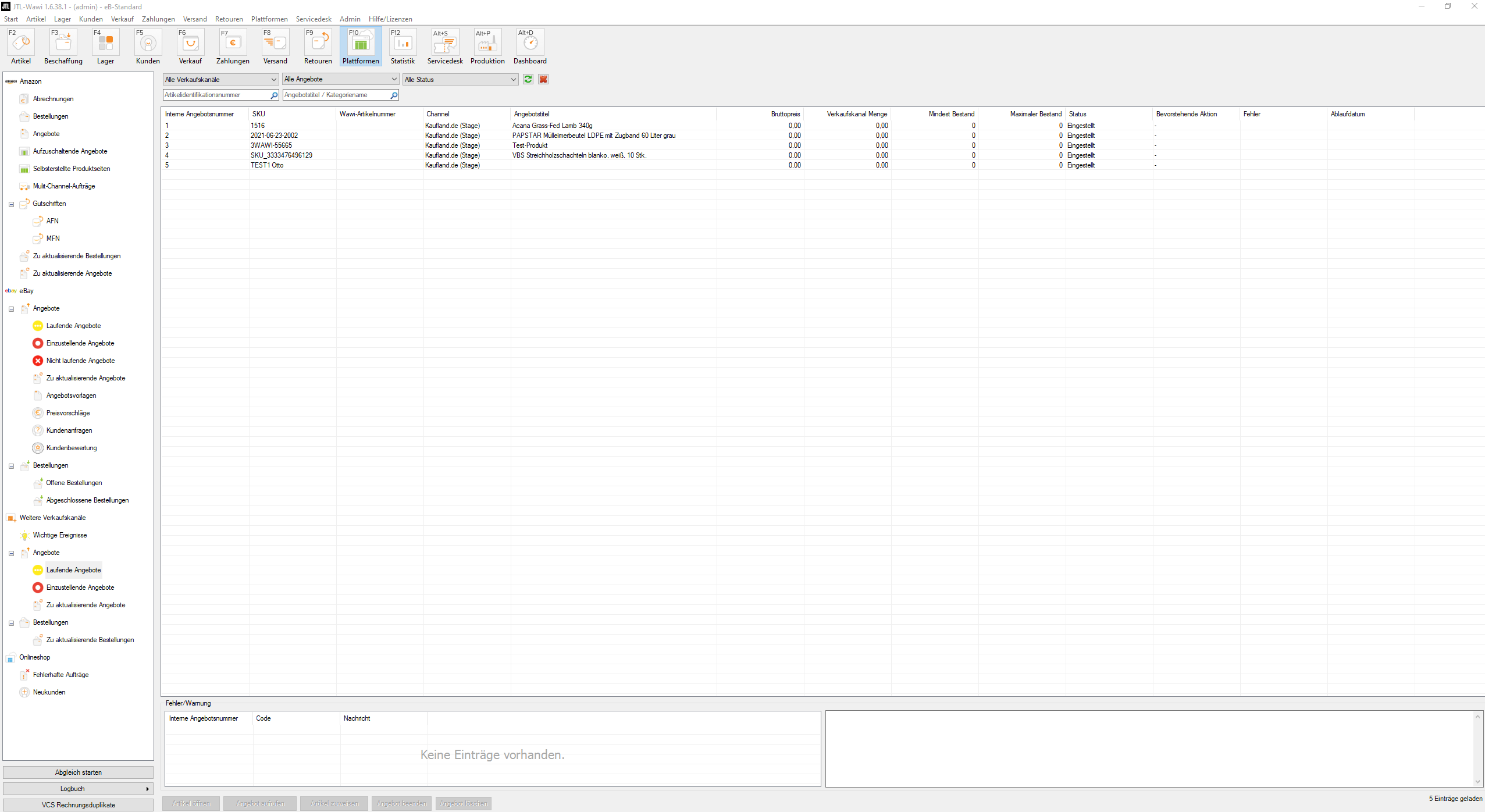Collapse the Gutschriften tree node
This screenshot has width=1485, height=812.
(x=11, y=204)
